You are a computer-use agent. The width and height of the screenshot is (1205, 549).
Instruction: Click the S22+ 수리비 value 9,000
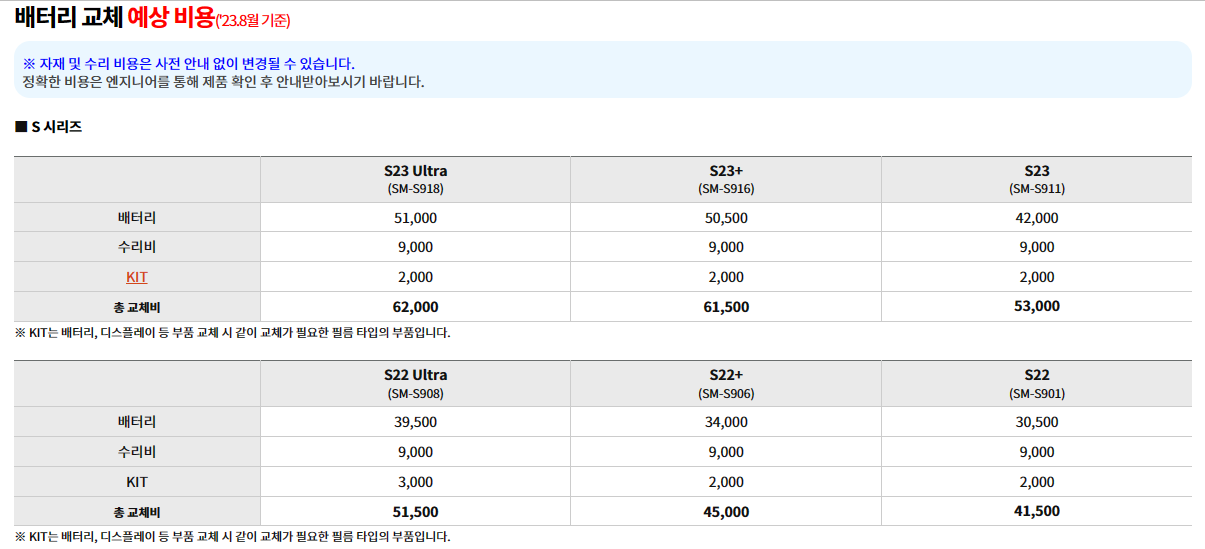pyautogui.click(x=726, y=452)
